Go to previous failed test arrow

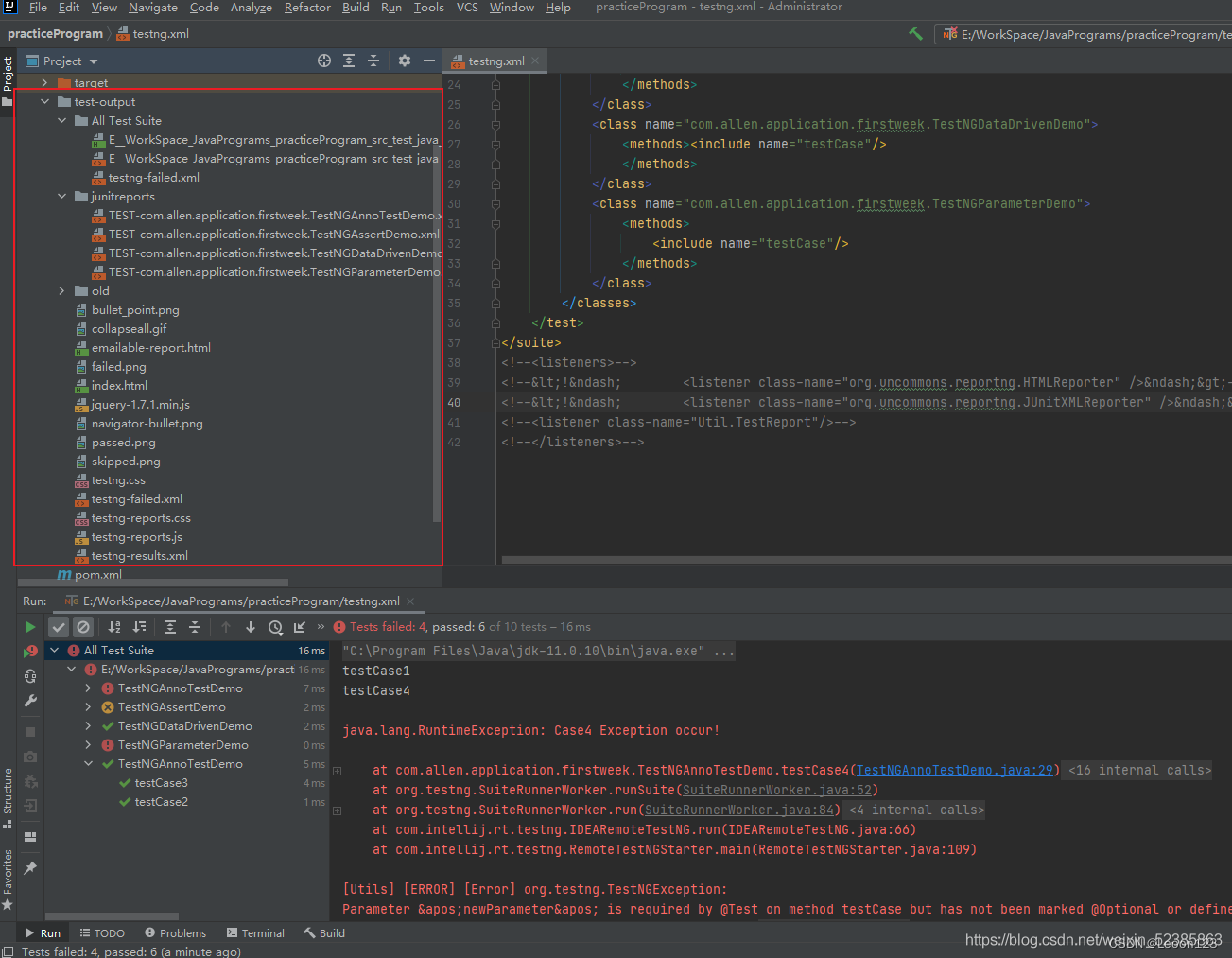(226, 627)
